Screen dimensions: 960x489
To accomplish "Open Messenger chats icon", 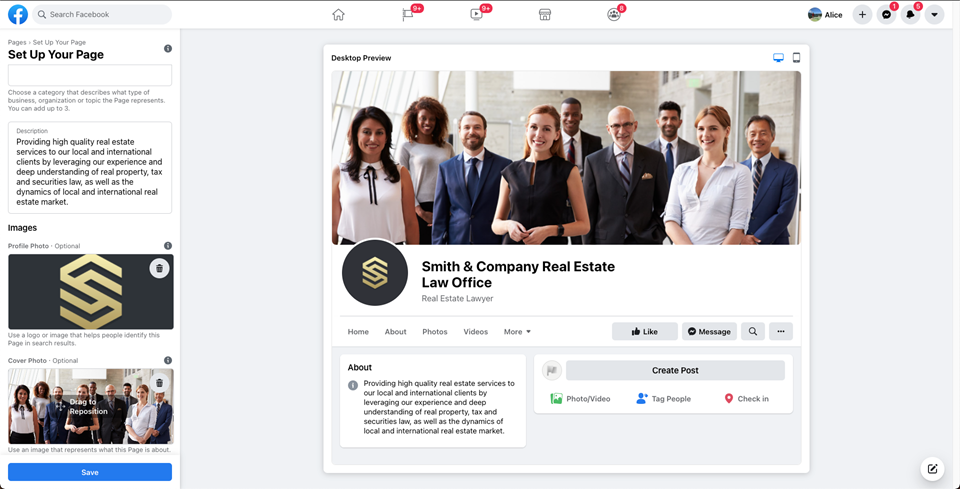I will click(886, 15).
